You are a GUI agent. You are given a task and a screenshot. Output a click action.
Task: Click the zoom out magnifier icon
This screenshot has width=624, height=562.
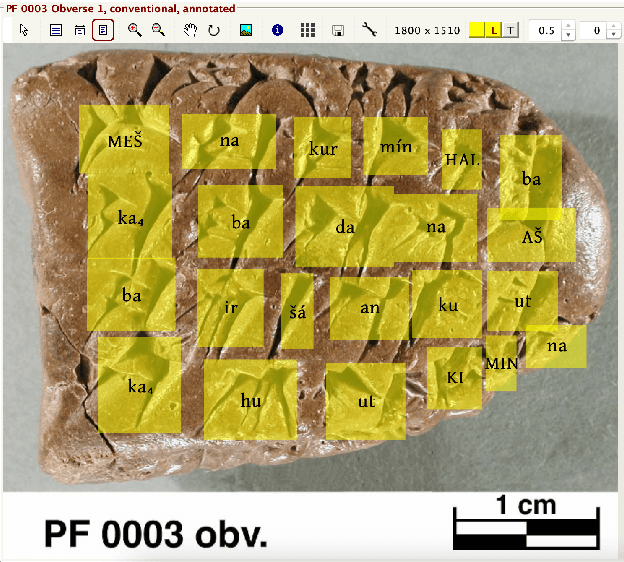click(158, 31)
